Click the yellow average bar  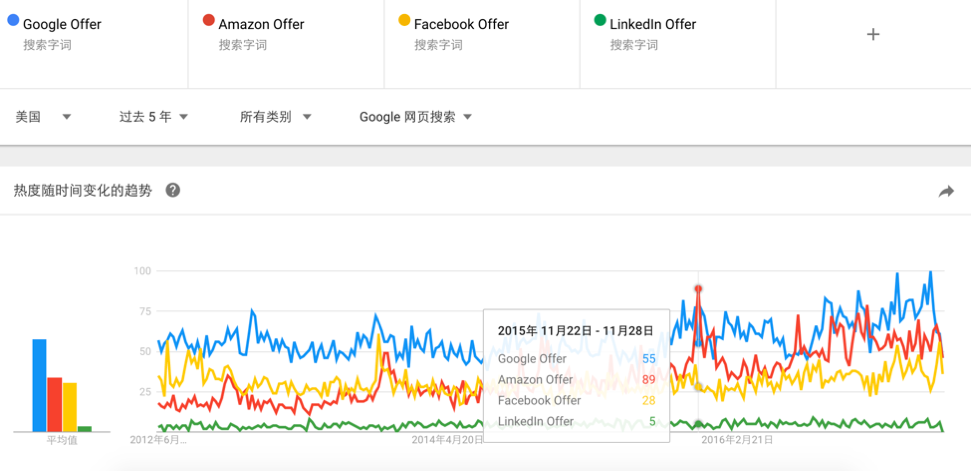coord(70,407)
